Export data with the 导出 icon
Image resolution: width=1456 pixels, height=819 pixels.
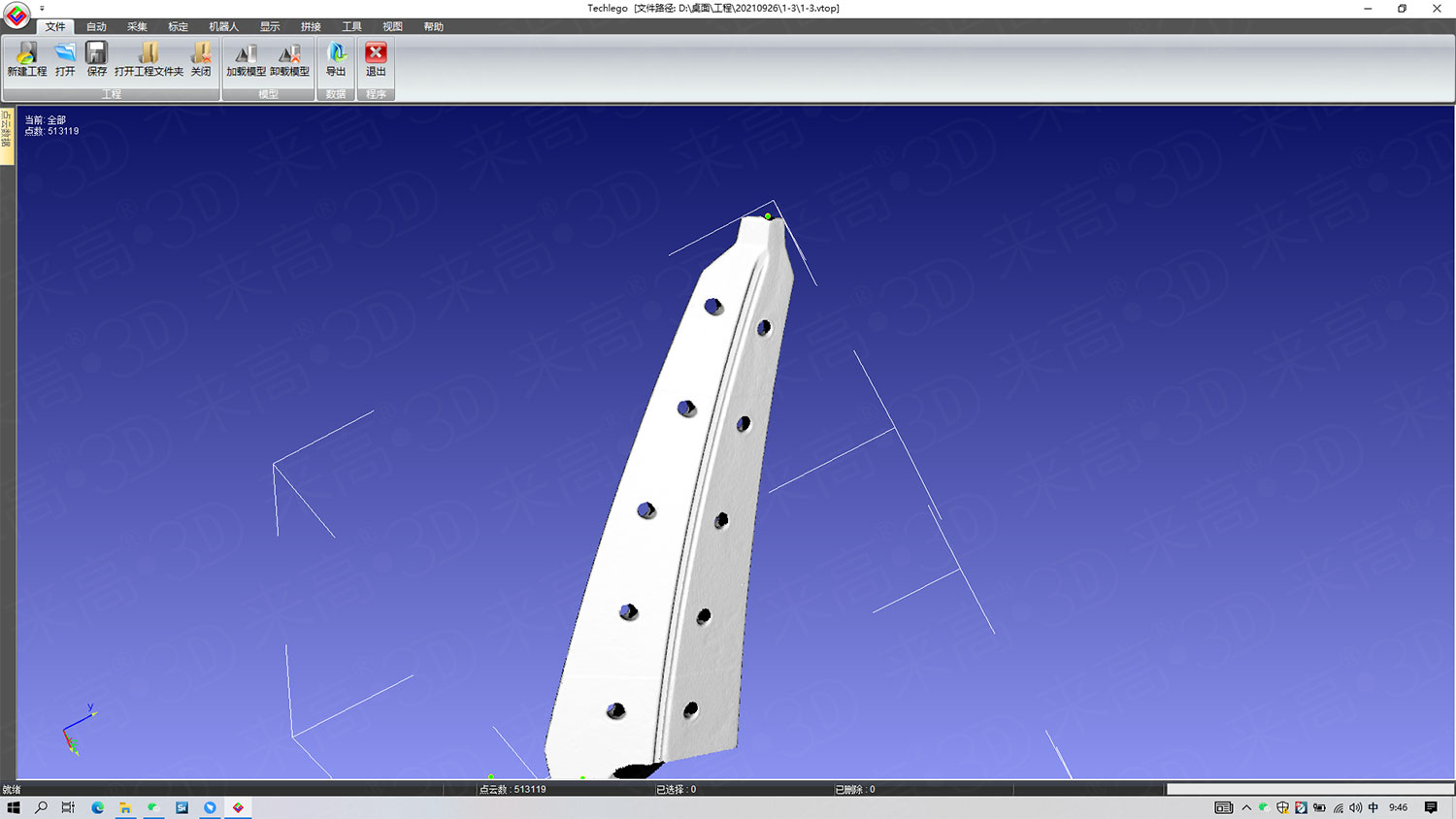336,59
